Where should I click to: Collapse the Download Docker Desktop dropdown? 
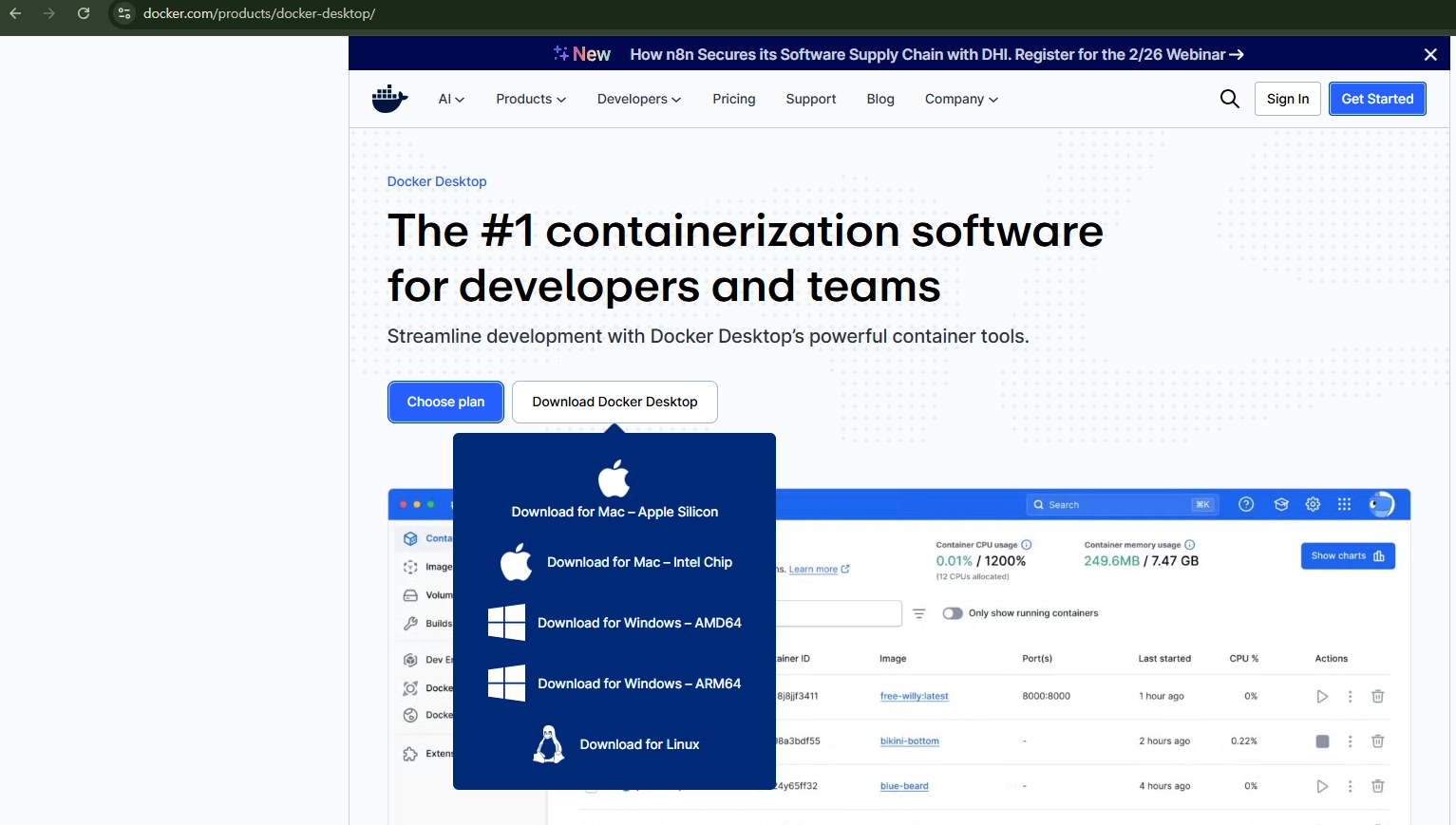pos(615,402)
